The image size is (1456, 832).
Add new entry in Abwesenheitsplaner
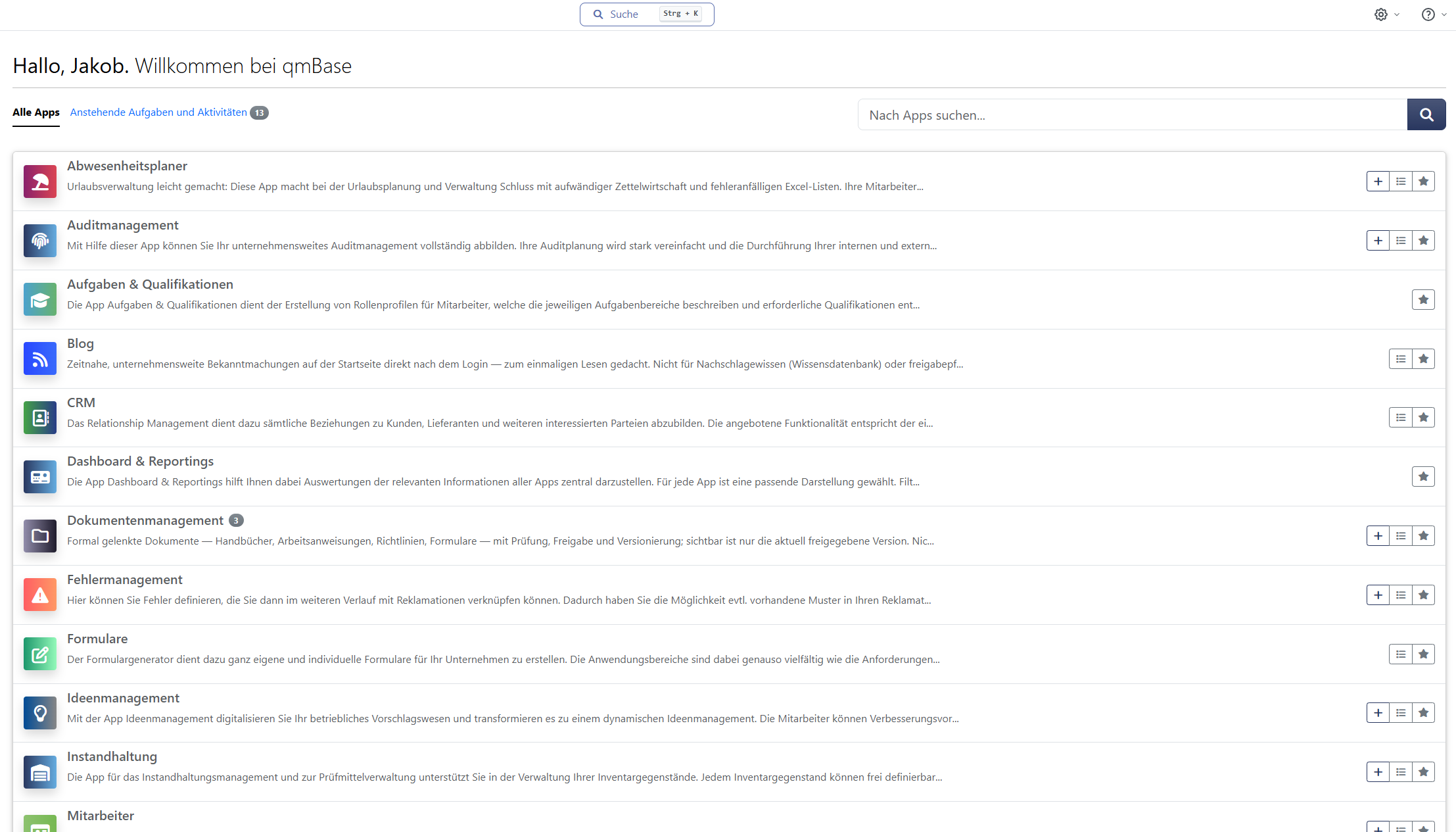point(1378,182)
